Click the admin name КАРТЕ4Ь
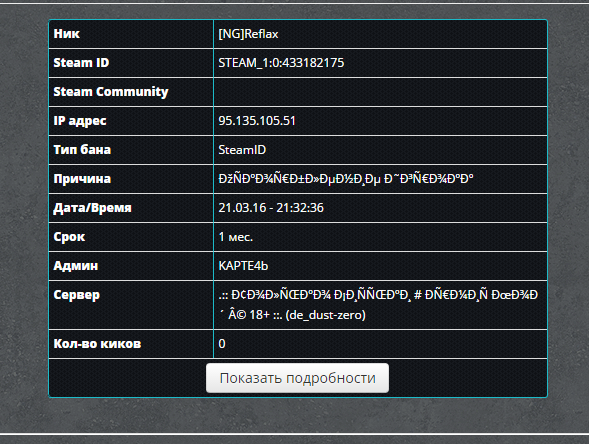589x444 pixels. pos(243,266)
